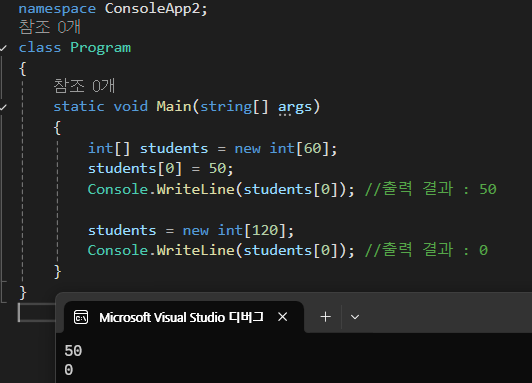Click the second Console.WriteLine call below int[120]
Image resolution: width=532 pixels, height=383 pixels.
click(x=221, y=250)
